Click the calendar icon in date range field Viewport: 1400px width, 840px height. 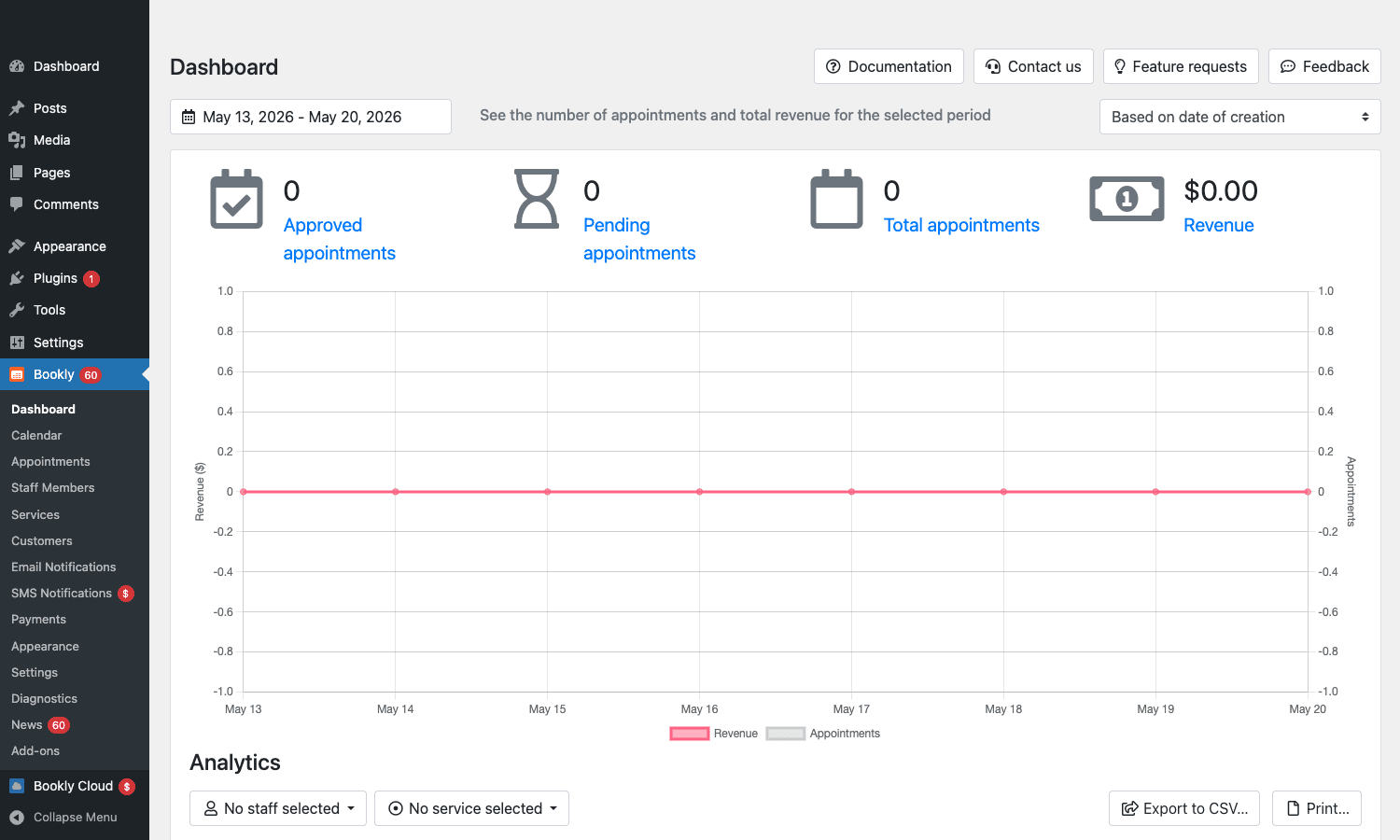(189, 117)
